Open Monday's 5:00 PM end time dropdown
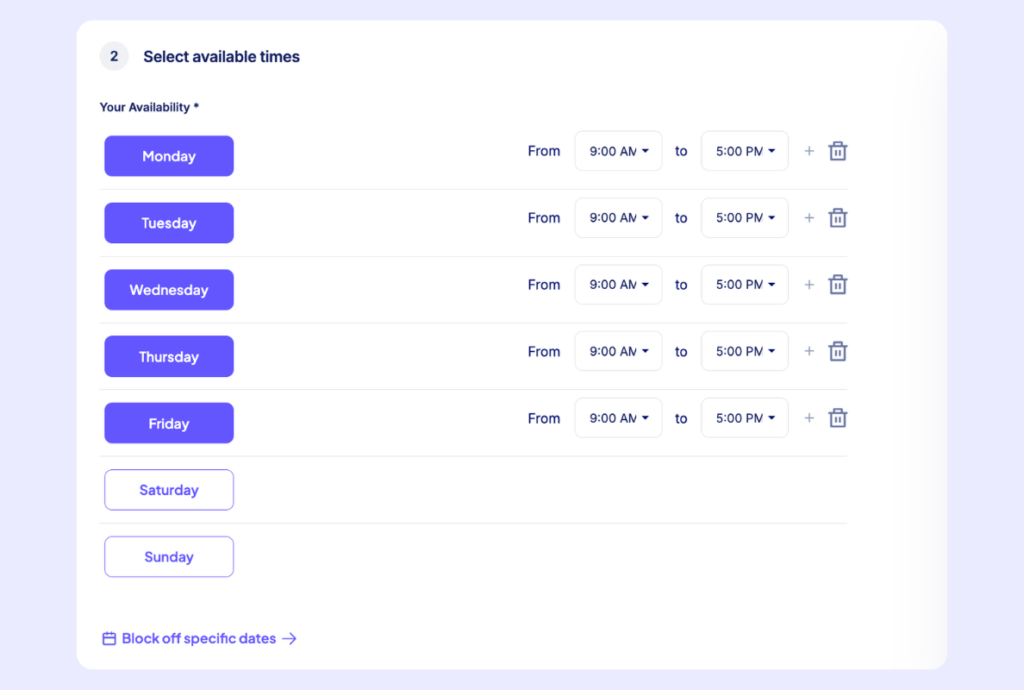The height and width of the screenshot is (690, 1024). tap(744, 151)
